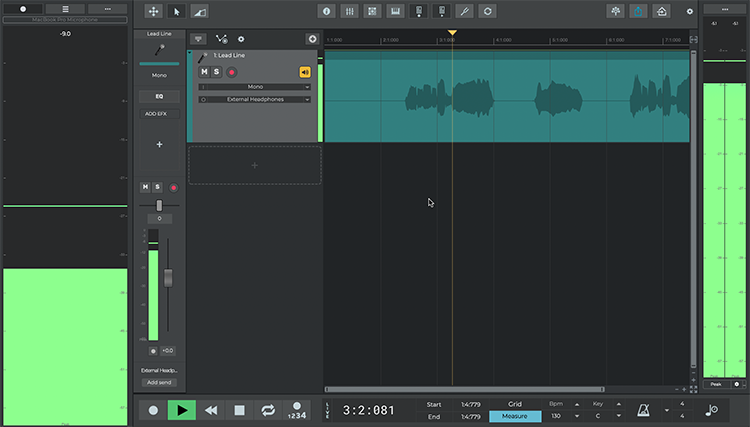Solo the Lead Line track
Viewport: 750px width, 427px height.
click(x=216, y=72)
